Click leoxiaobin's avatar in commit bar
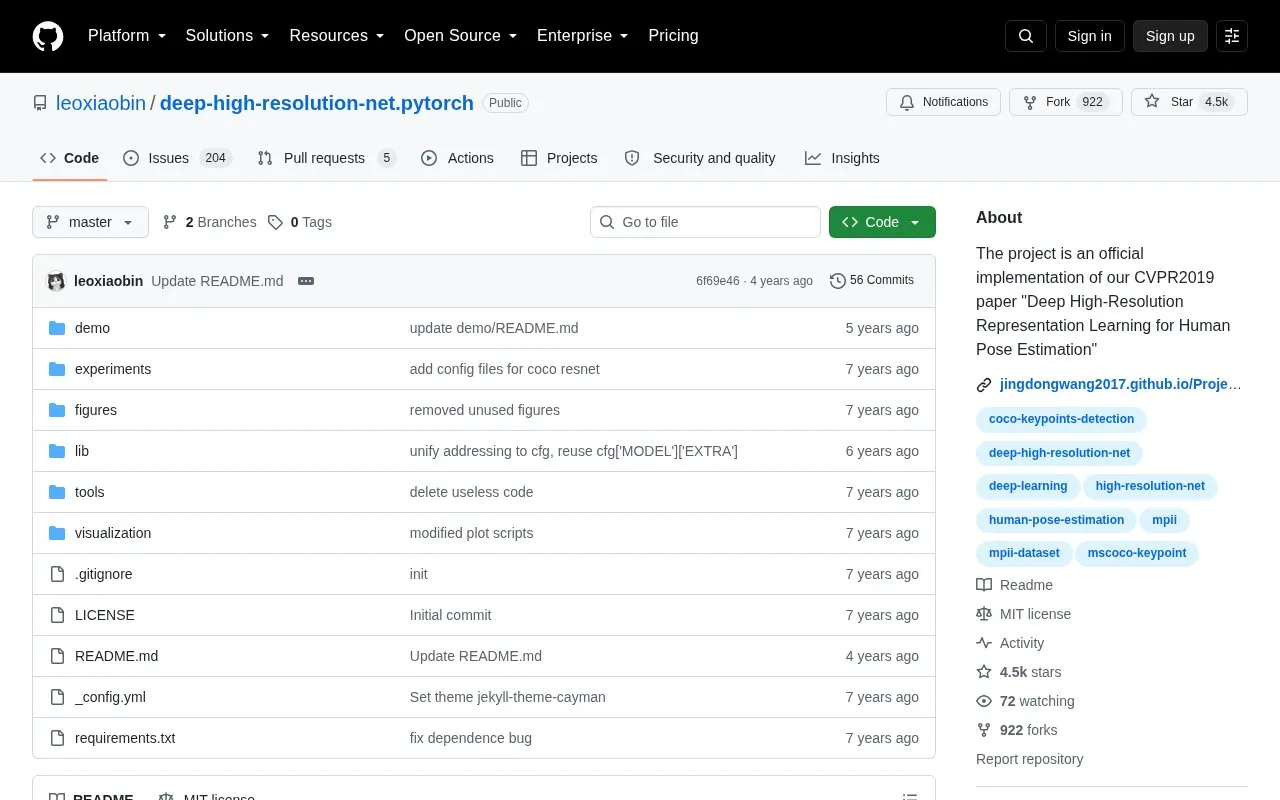The width and height of the screenshot is (1280, 800). [x=56, y=281]
